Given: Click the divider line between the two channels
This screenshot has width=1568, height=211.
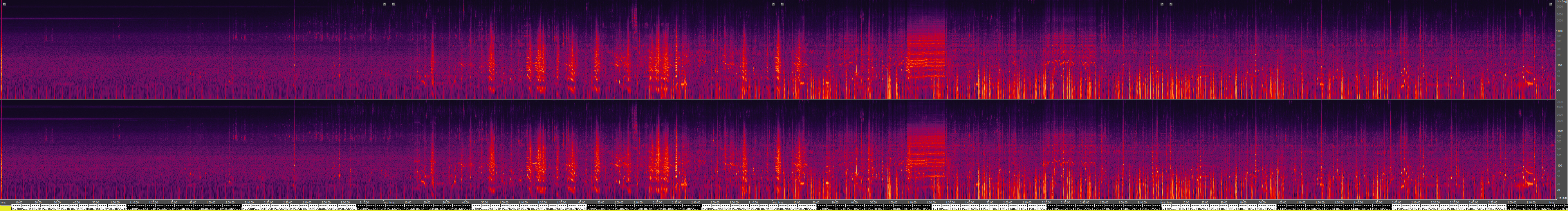Looking at the screenshot, I should coord(779,99).
